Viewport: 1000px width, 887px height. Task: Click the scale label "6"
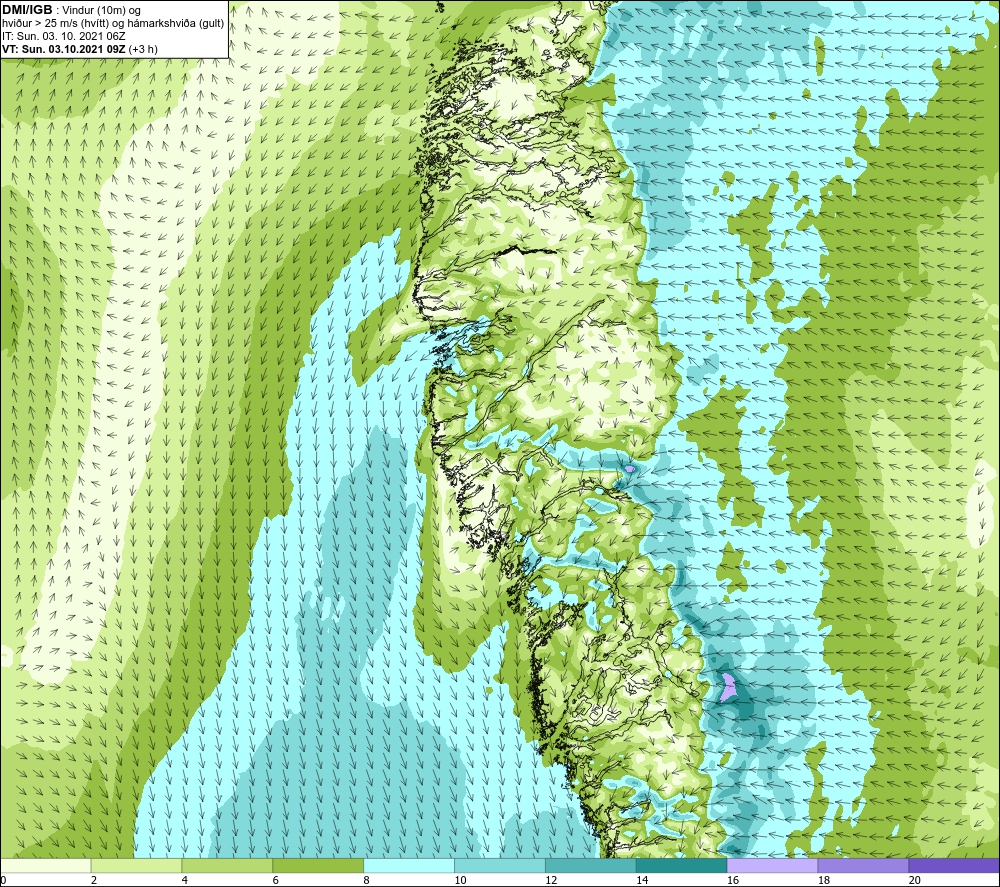point(276,880)
